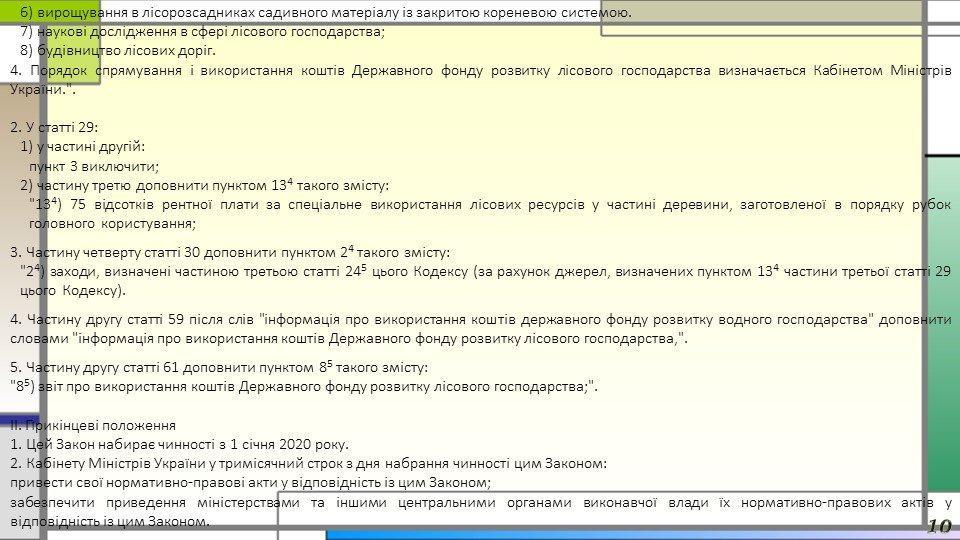The height and width of the screenshot is (540, 960).
Task: Click paragraph 4 on Державного фонду order
Action: (480, 80)
